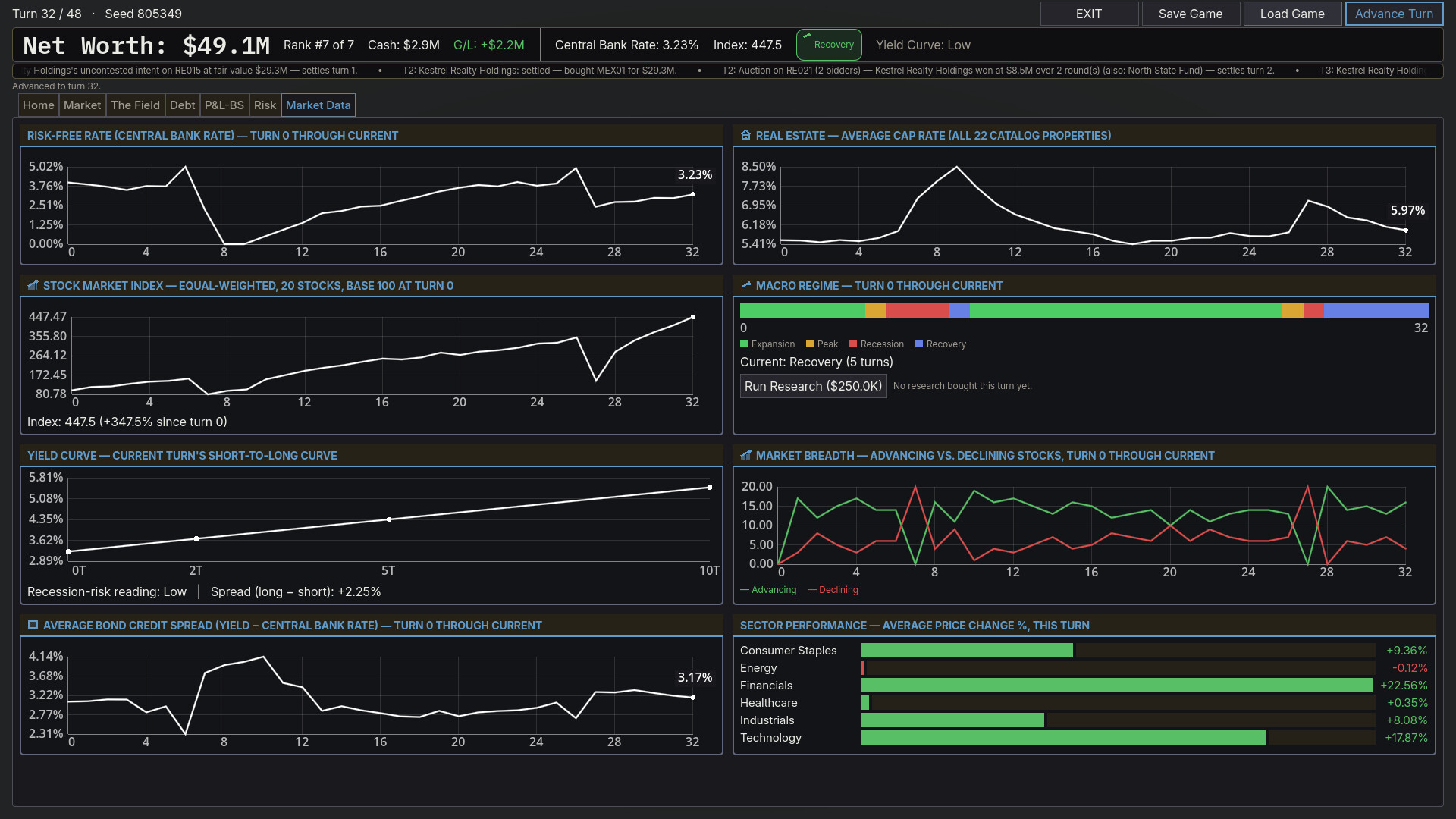Click the 3.17% endpoint on credit spread chart
Screen dimensions: 1456x819
click(x=693, y=698)
